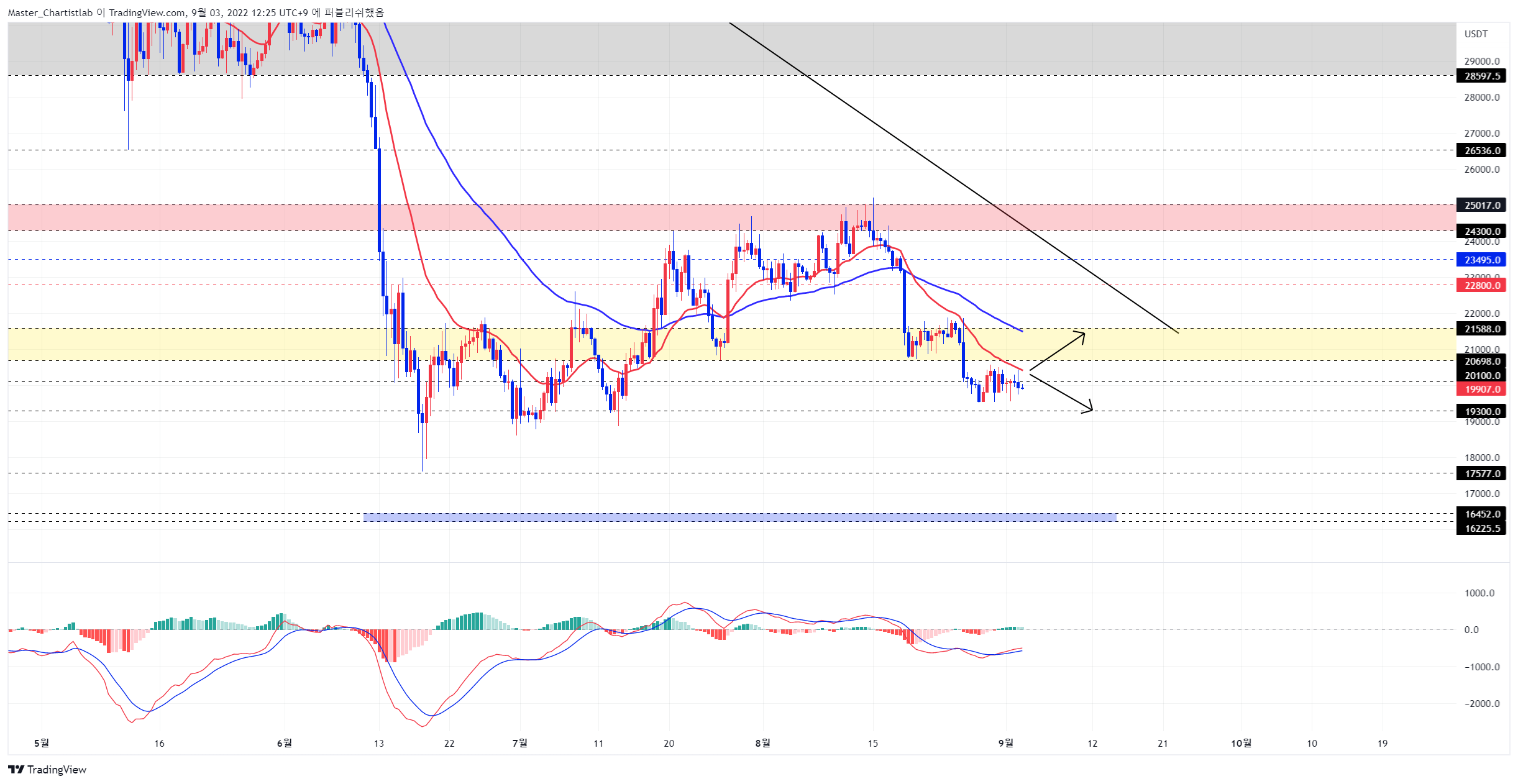The height and width of the screenshot is (784, 1518).
Task: Click the 26536.0 price label
Action: [1481, 150]
